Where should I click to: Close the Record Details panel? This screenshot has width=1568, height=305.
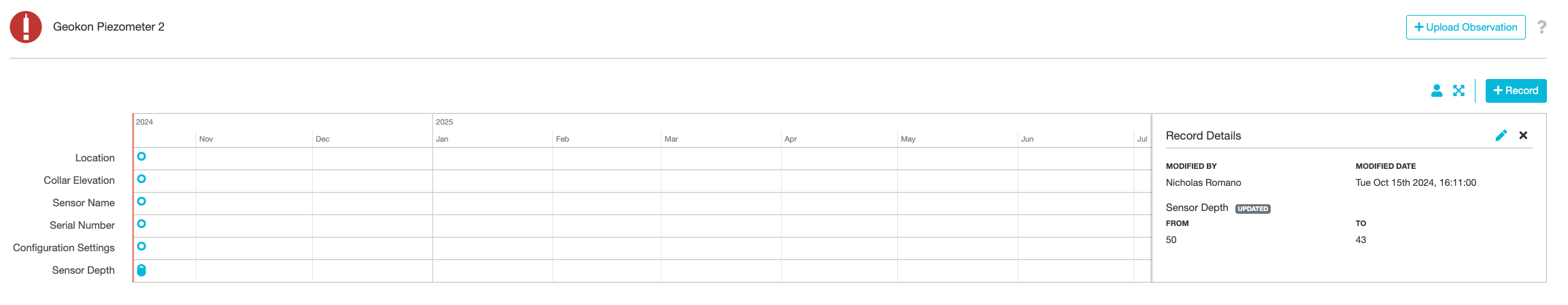(1523, 135)
